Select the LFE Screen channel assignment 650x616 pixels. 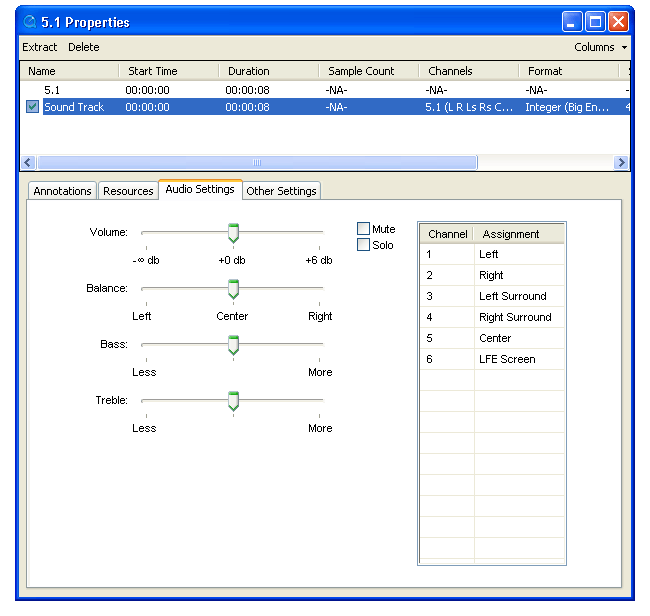tap(506, 359)
